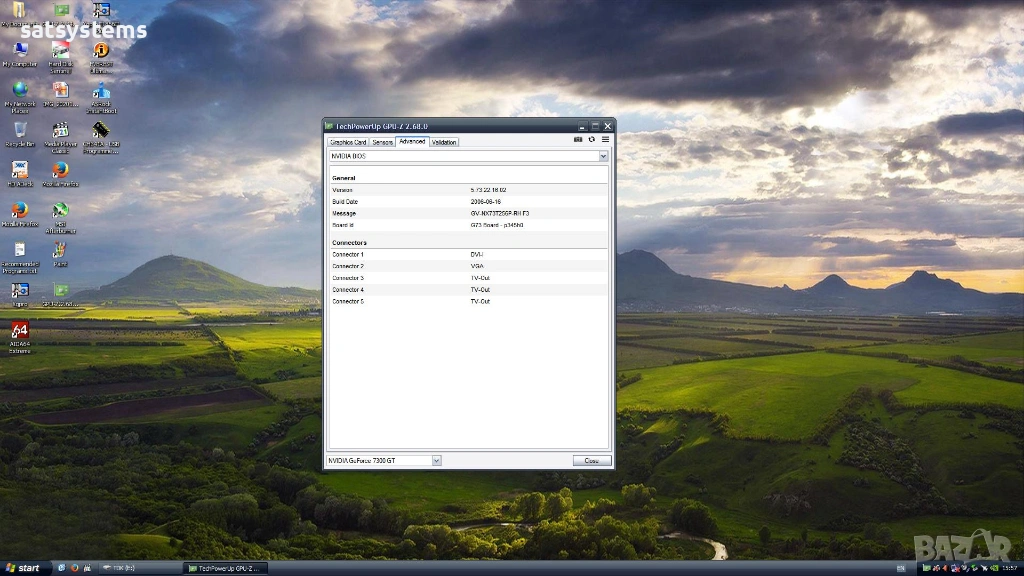Select the Message row in General
The width and height of the screenshot is (1024, 576).
(x=468, y=213)
